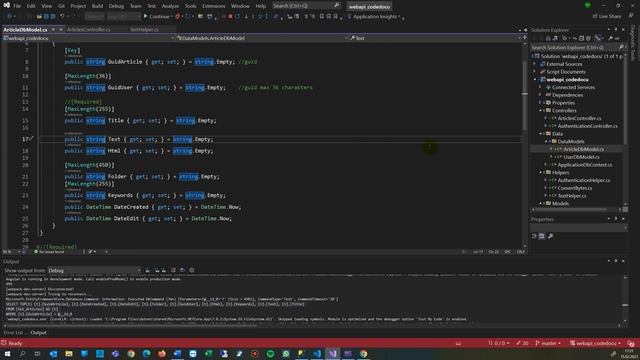Switch to the ArticlesController.cs tab
This screenshot has width=640, height=360.
(89, 29)
